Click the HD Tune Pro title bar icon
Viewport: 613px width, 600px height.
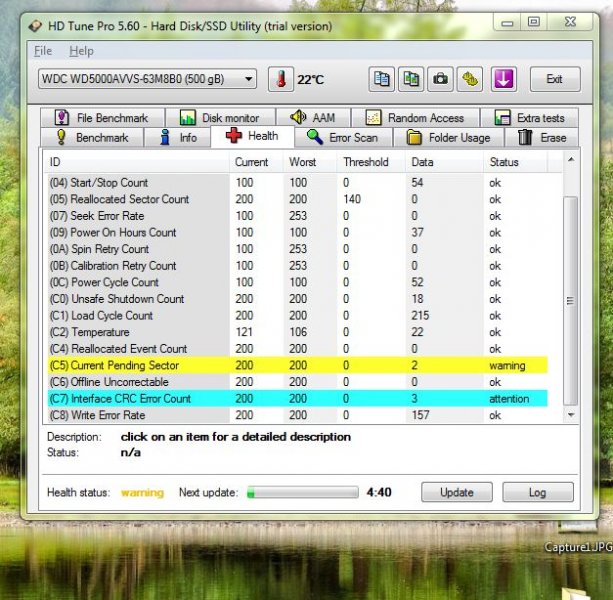(x=35, y=26)
